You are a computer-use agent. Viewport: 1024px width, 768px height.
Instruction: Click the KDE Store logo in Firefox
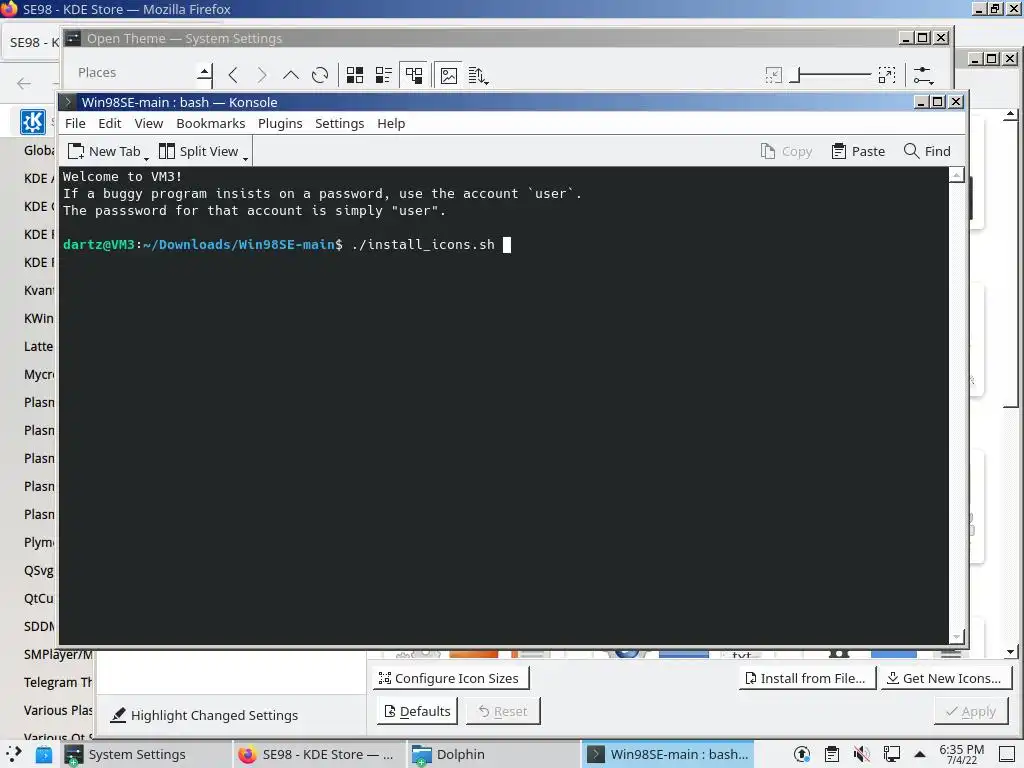33,121
